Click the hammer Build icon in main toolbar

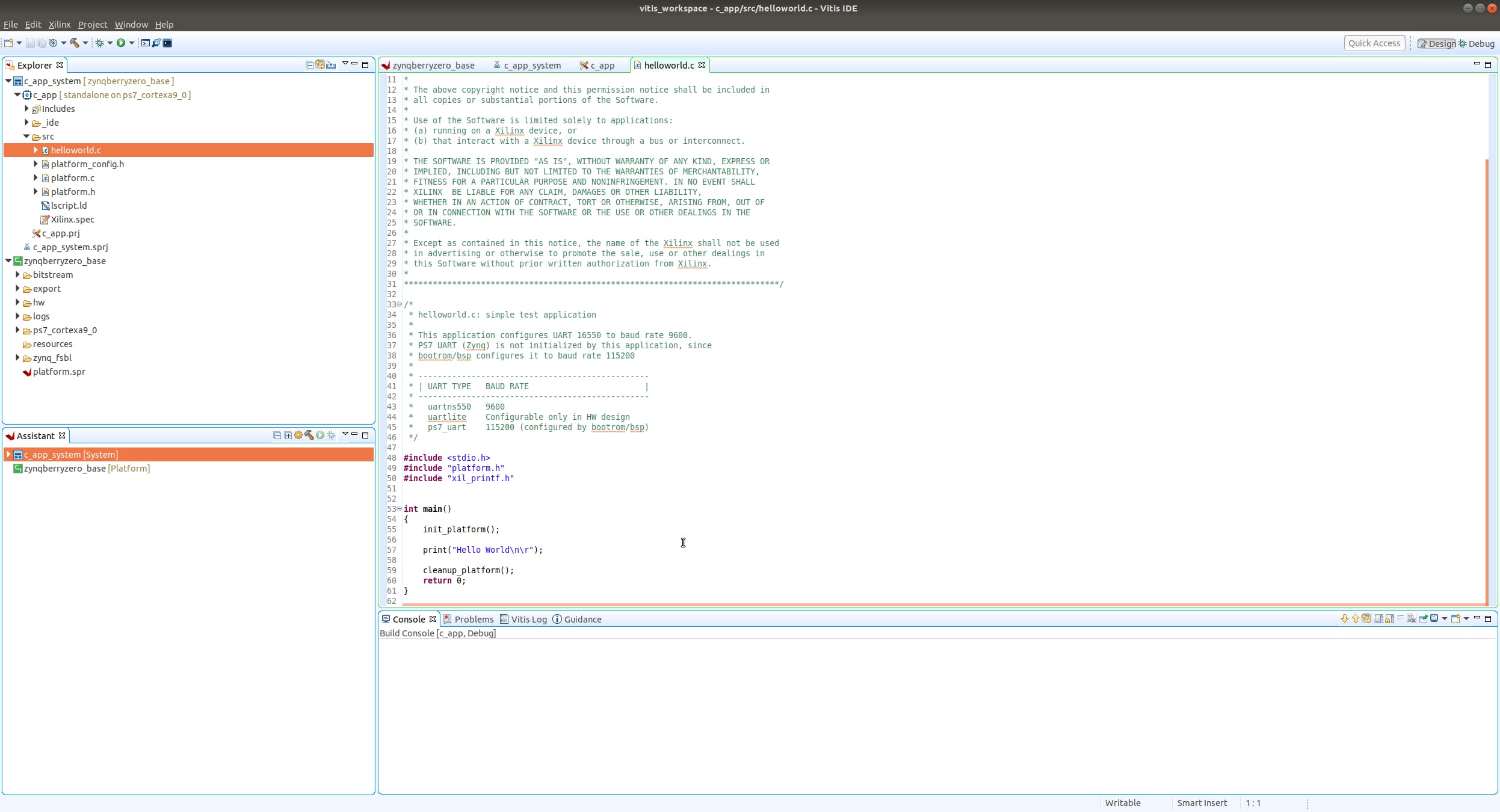pos(75,43)
